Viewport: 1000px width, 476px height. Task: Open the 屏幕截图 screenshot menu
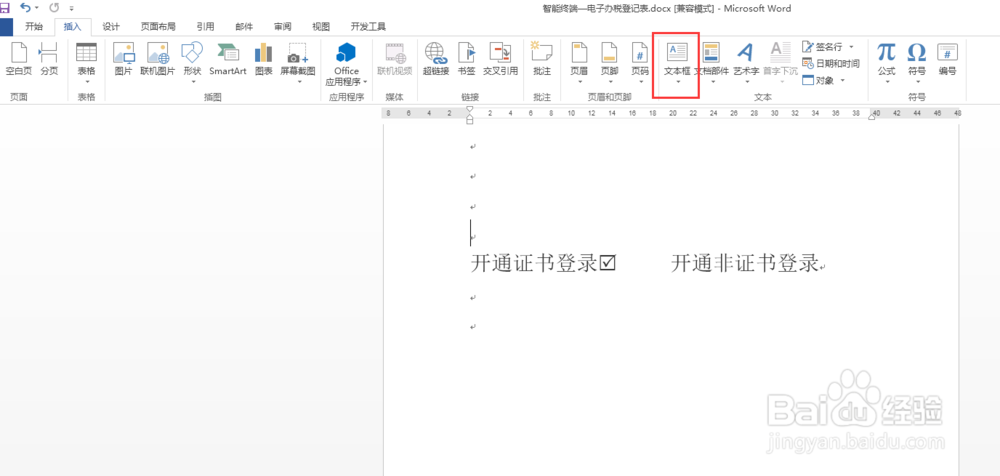pyautogui.click(x=298, y=63)
